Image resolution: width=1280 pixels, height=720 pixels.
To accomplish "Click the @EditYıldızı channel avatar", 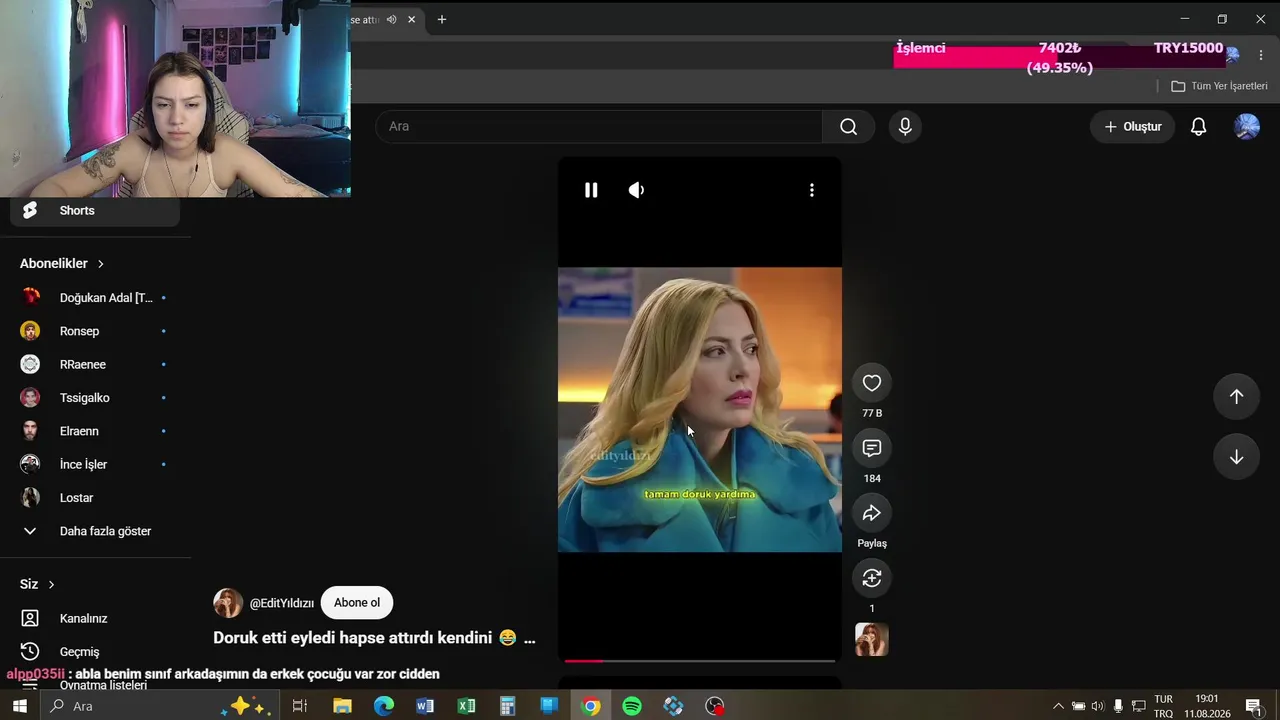I will (228, 603).
